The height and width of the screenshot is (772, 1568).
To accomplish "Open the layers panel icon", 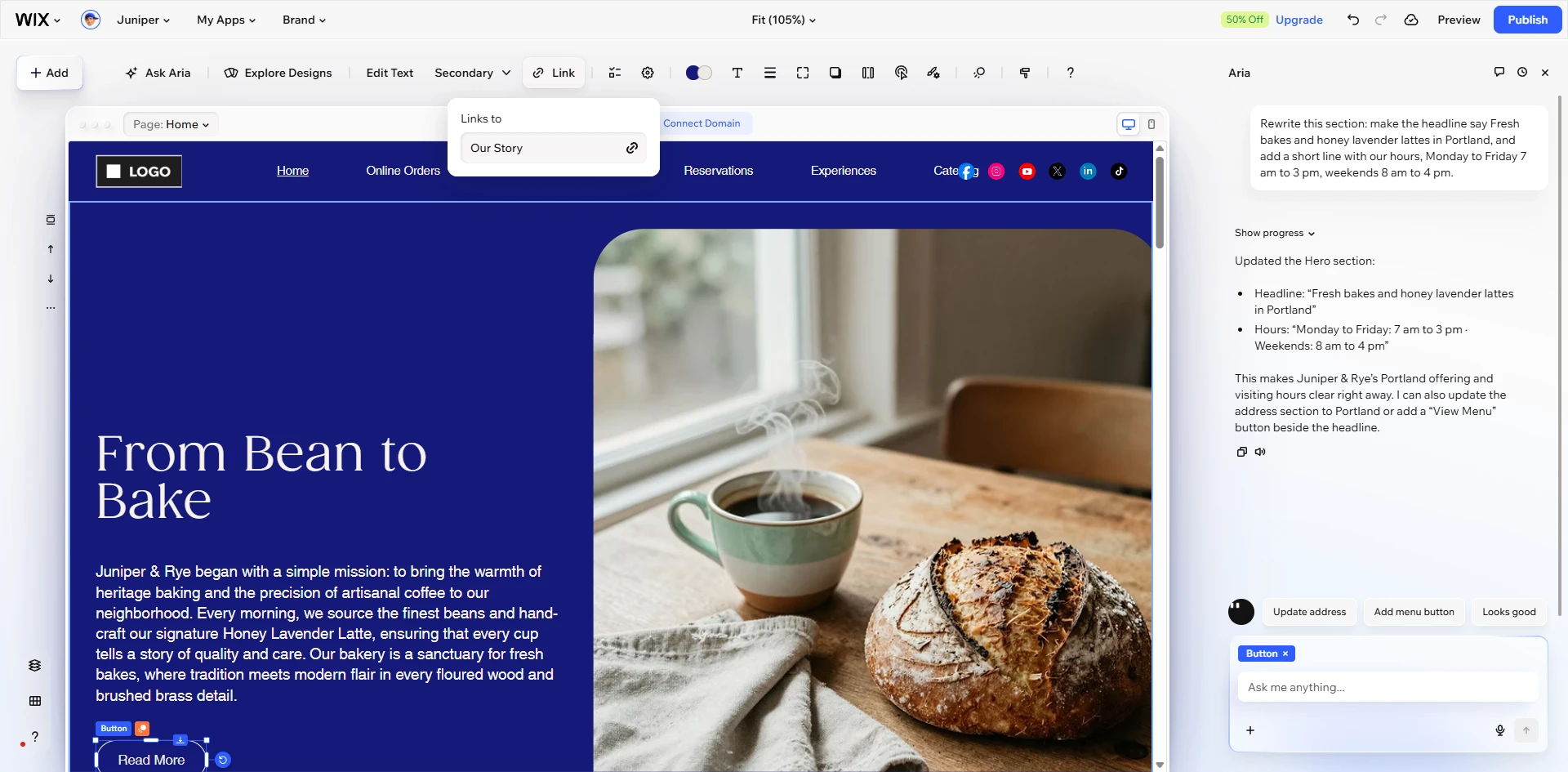I will tap(34, 665).
